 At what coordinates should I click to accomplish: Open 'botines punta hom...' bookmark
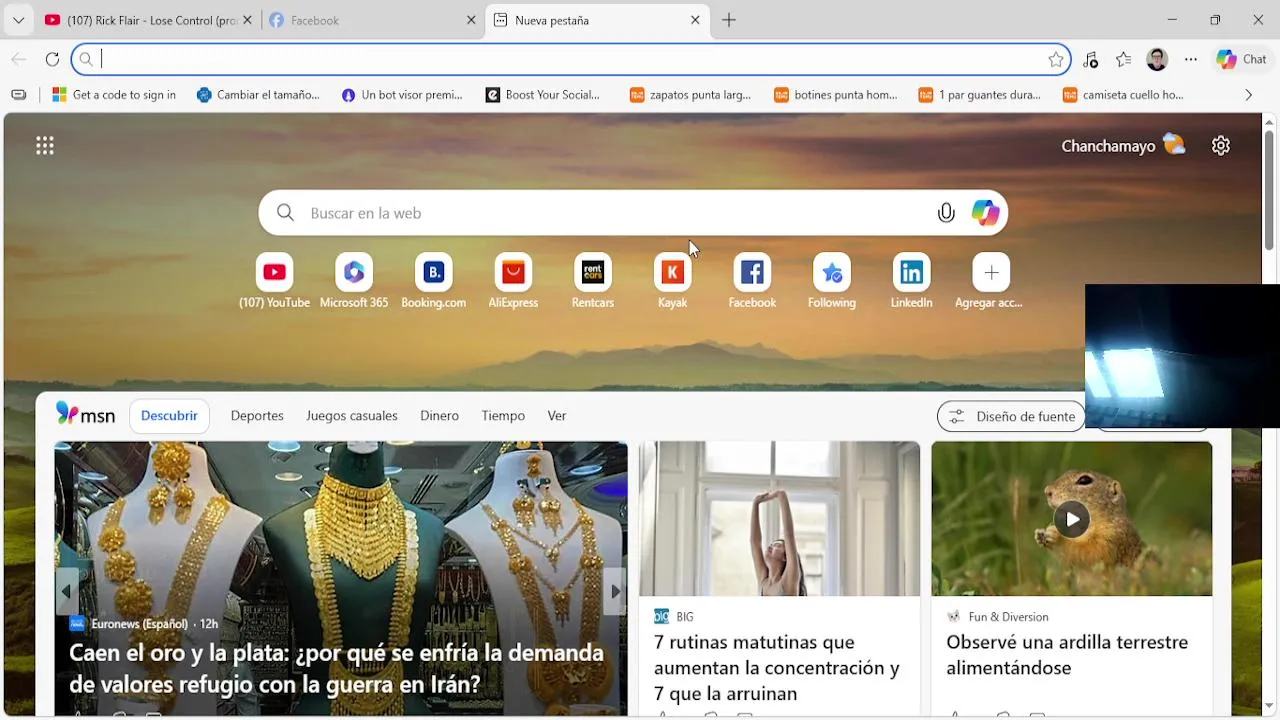[835, 95]
